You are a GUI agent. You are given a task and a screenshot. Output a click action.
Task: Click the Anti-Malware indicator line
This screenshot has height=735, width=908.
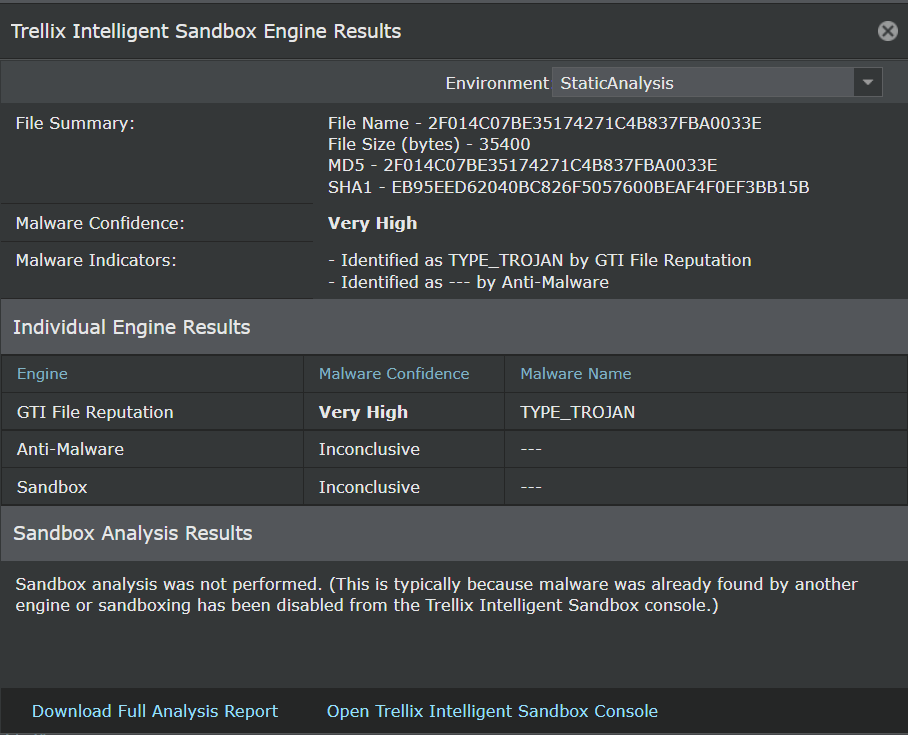click(x=468, y=282)
